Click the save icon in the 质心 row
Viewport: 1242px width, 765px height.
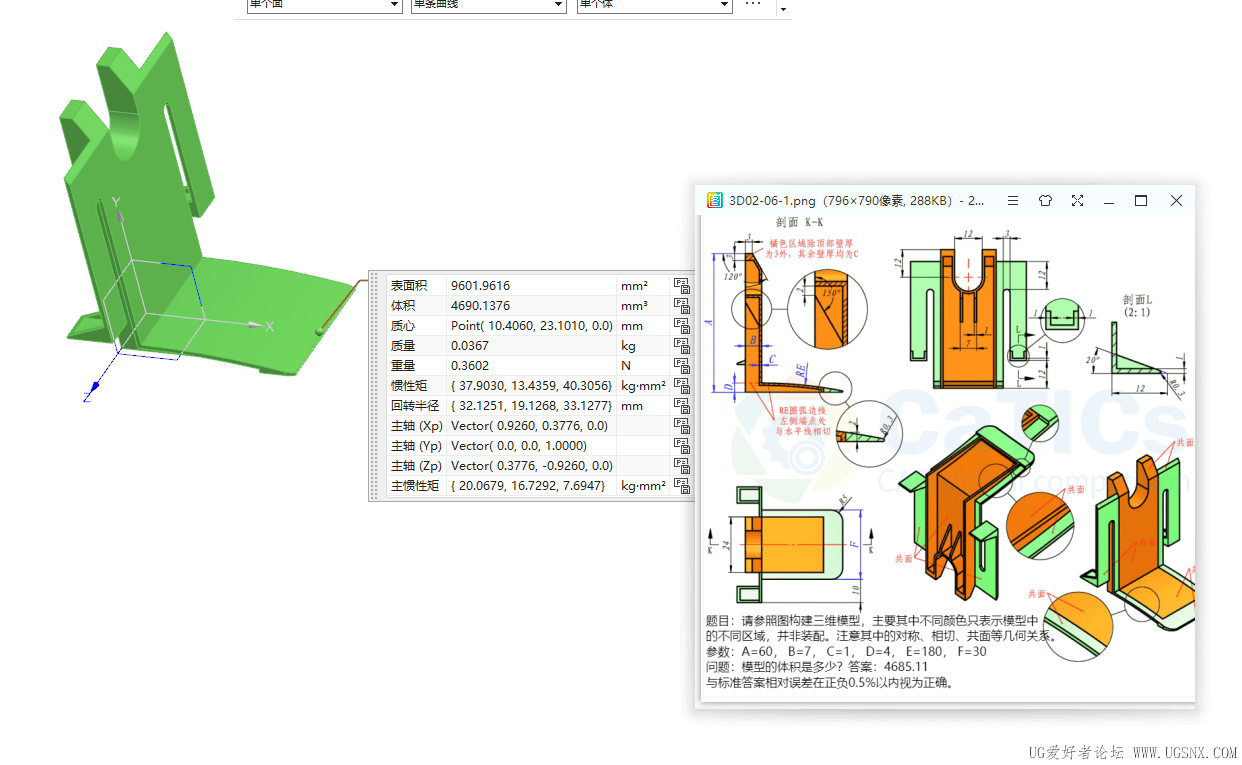[x=682, y=326]
